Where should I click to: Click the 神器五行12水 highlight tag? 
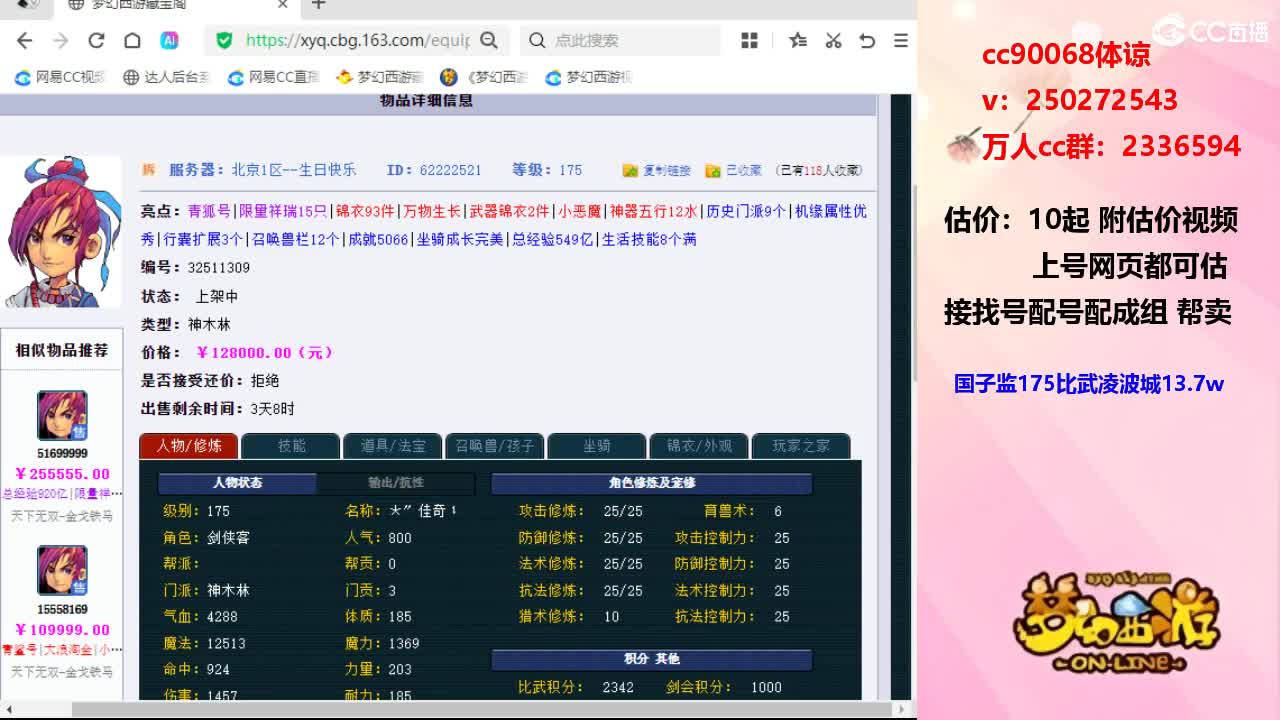click(x=653, y=211)
